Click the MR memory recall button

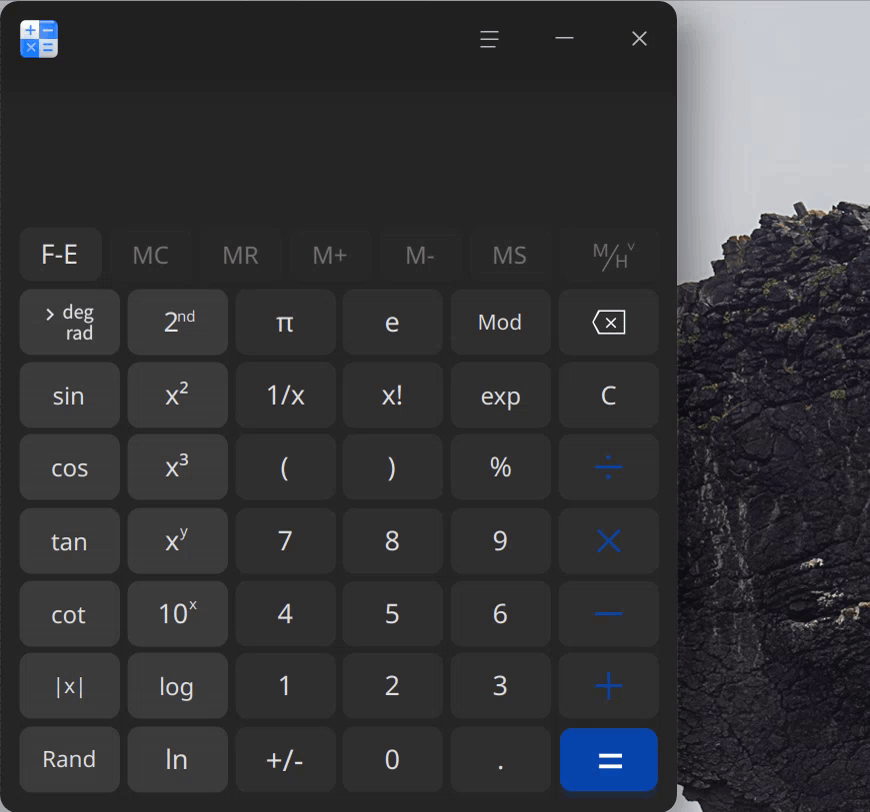[x=240, y=255]
